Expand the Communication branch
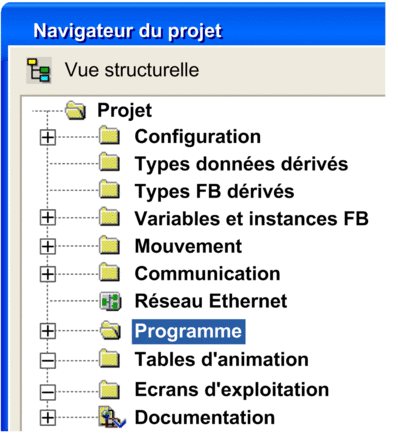This screenshot has width=398, height=437. 48,274
